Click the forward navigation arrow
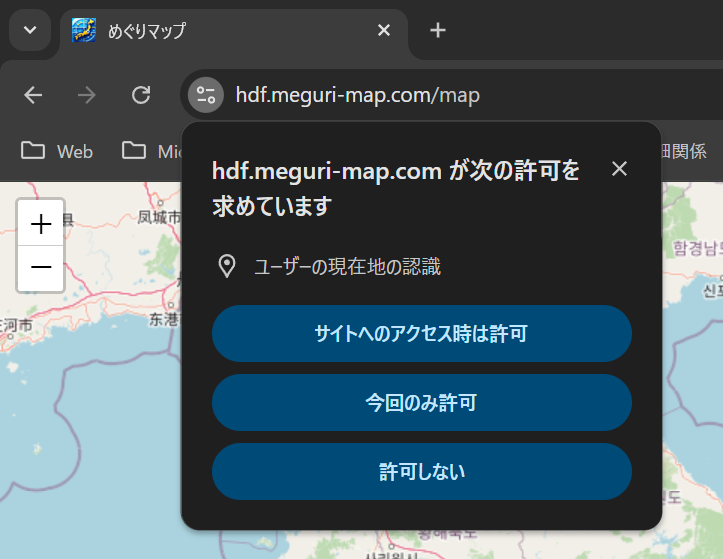The width and height of the screenshot is (723, 559). tap(87, 95)
